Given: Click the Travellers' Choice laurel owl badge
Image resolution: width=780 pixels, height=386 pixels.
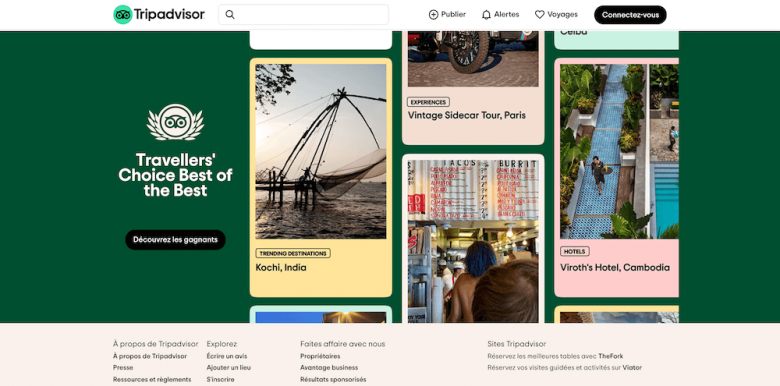Looking at the screenshot, I should point(175,122).
